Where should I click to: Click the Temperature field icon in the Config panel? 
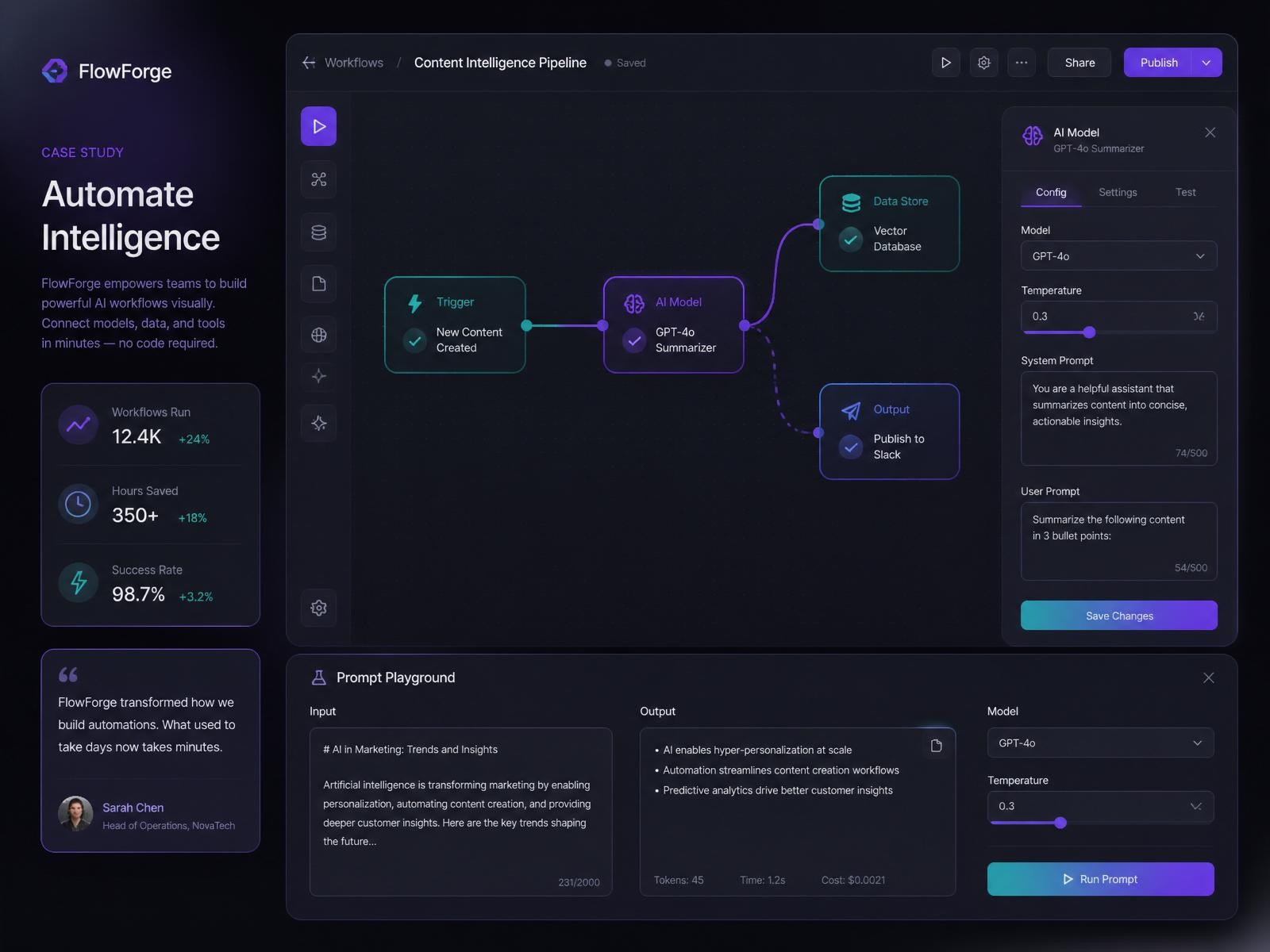pyautogui.click(x=1199, y=317)
